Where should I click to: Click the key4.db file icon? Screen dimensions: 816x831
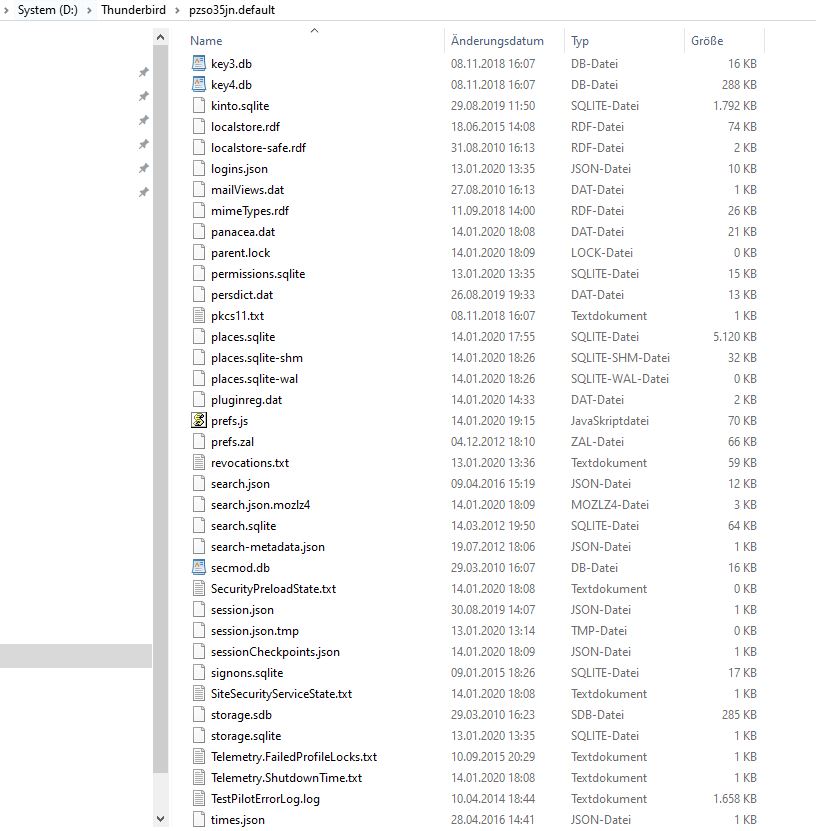[x=199, y=85]
